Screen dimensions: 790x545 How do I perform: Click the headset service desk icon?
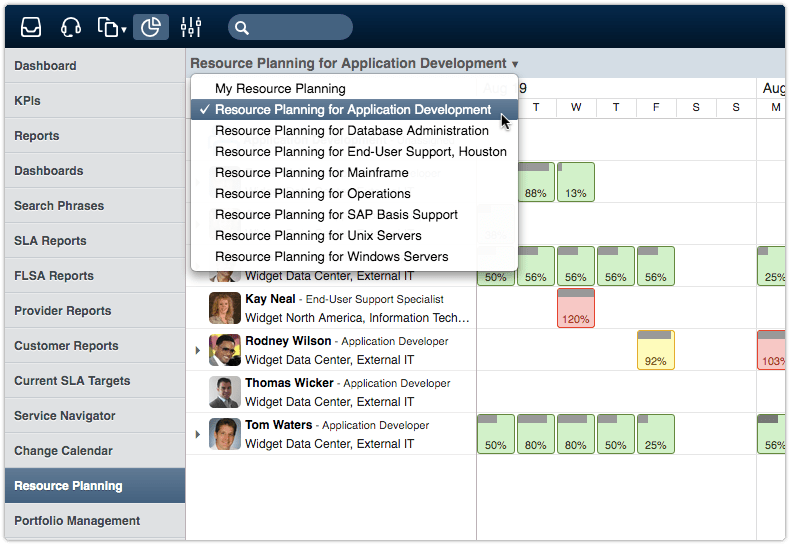click(x=70, y=27)
